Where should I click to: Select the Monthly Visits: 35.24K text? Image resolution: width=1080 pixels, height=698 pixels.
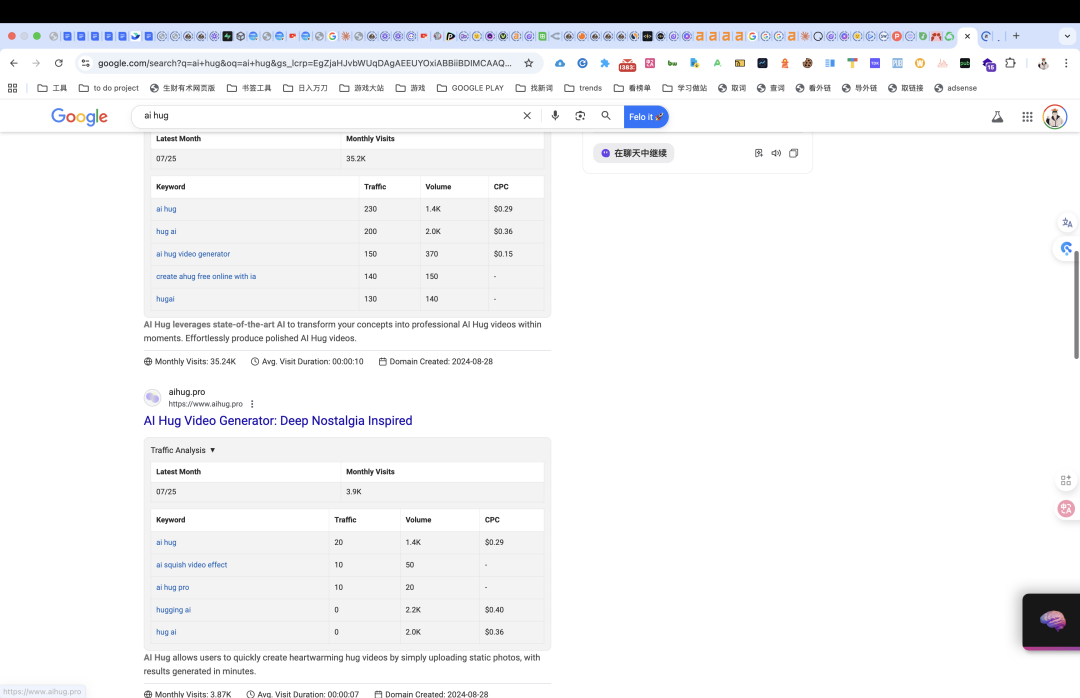[x=195, y=361]
